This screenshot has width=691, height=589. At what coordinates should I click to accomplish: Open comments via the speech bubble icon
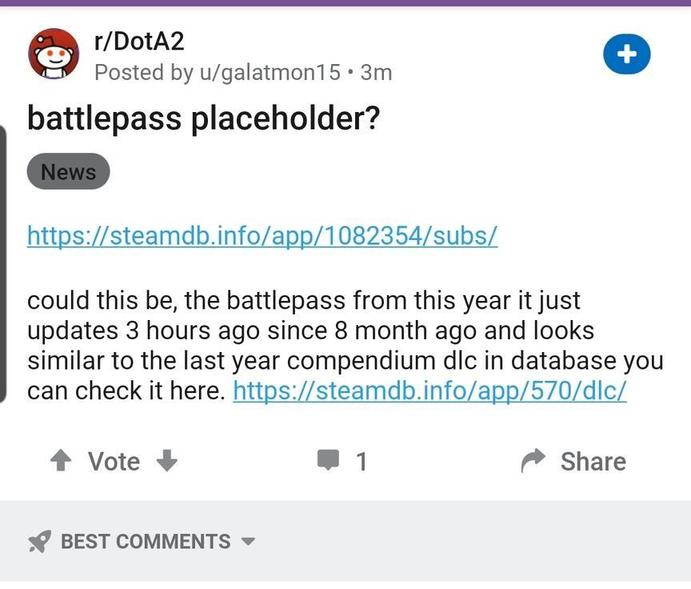pyautogui.click(x=328, y=460)
